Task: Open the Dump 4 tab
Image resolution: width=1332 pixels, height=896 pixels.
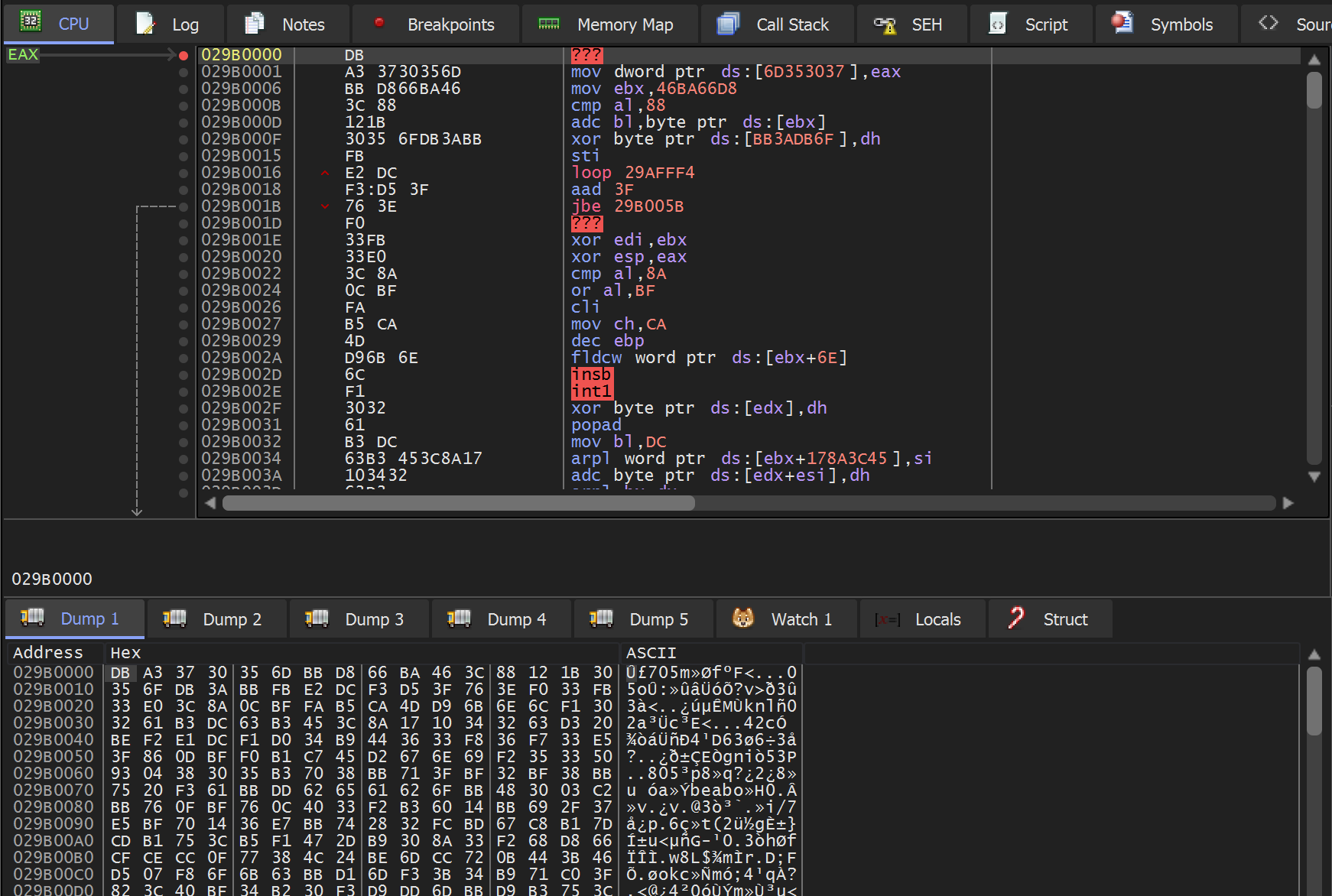Action: coord(501,618)
